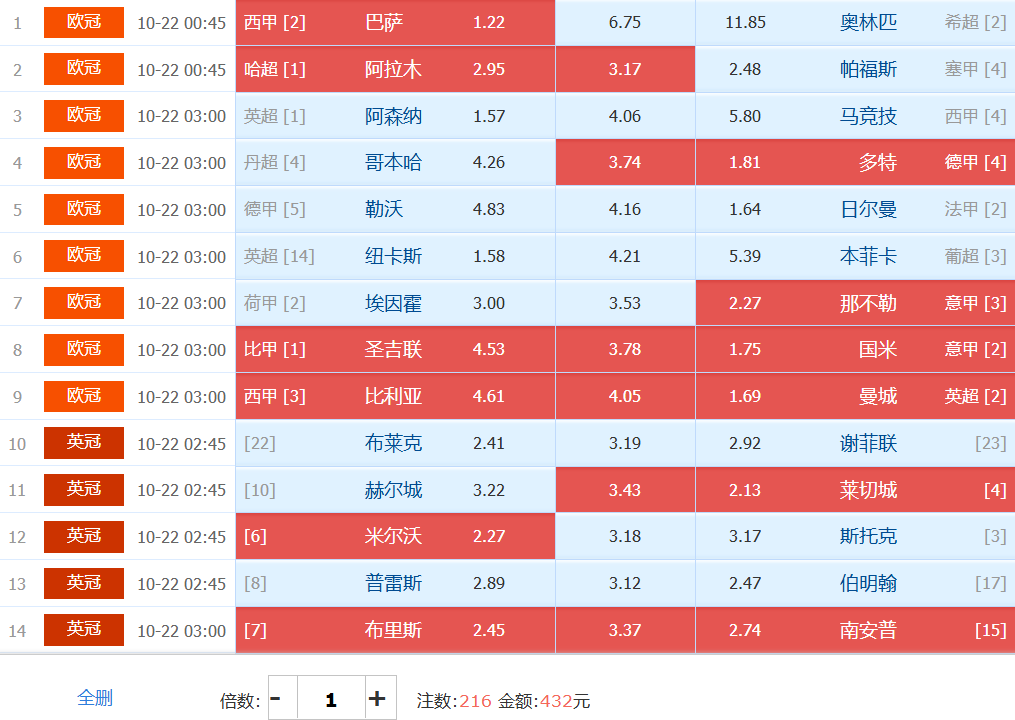Select draw odds 4.21 for 纽卡斯 match
Viewport: 1015px width, 720px height.
625,256
